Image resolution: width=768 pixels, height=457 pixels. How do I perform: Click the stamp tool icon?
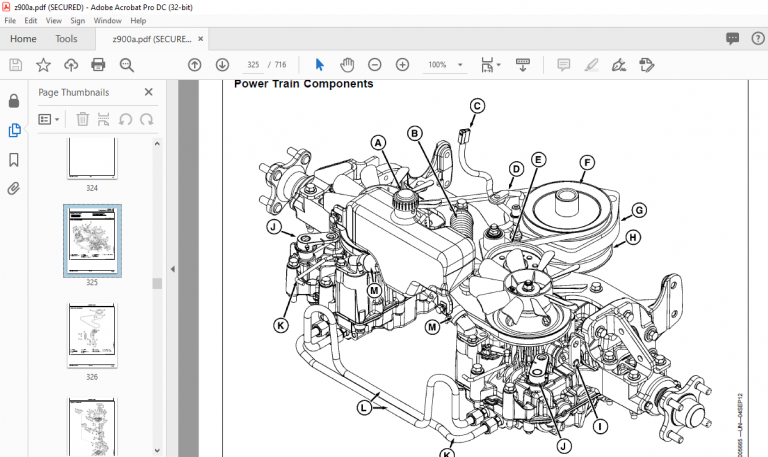pyautogui.click(x=647, y=65)
